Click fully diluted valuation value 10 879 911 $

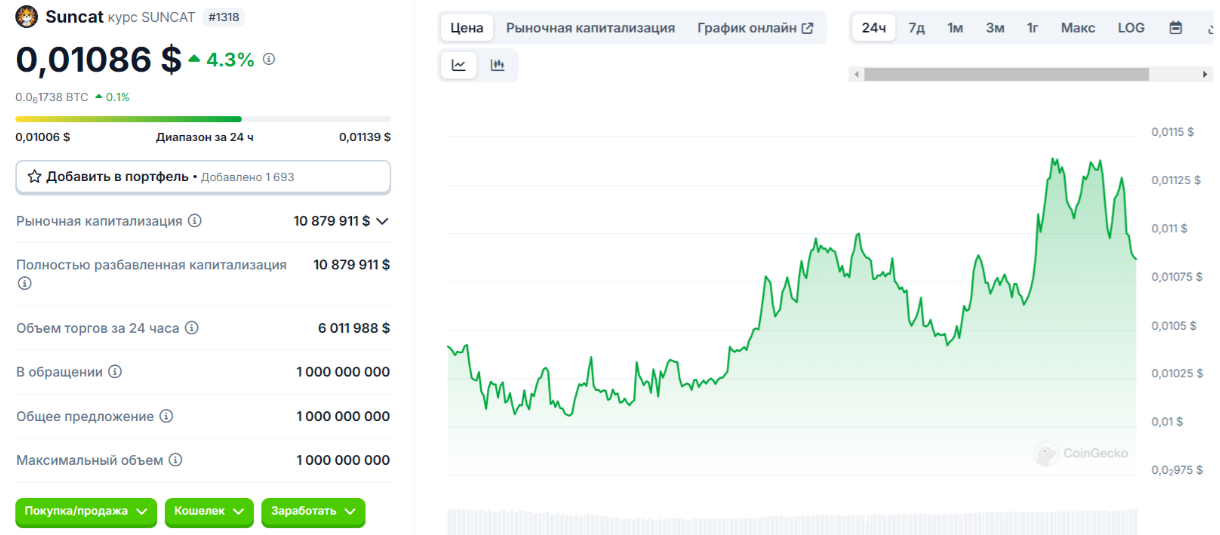352,265
